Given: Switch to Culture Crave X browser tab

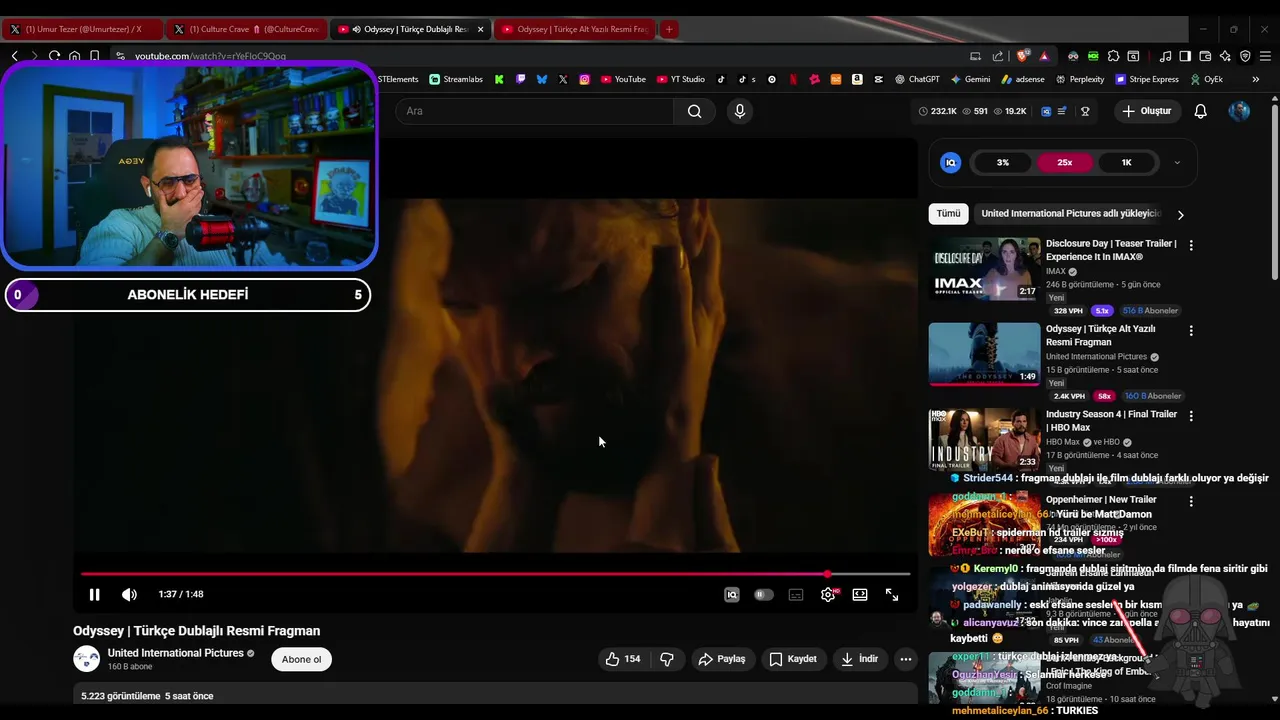Looking at the screenshot, I should point(245,29).
